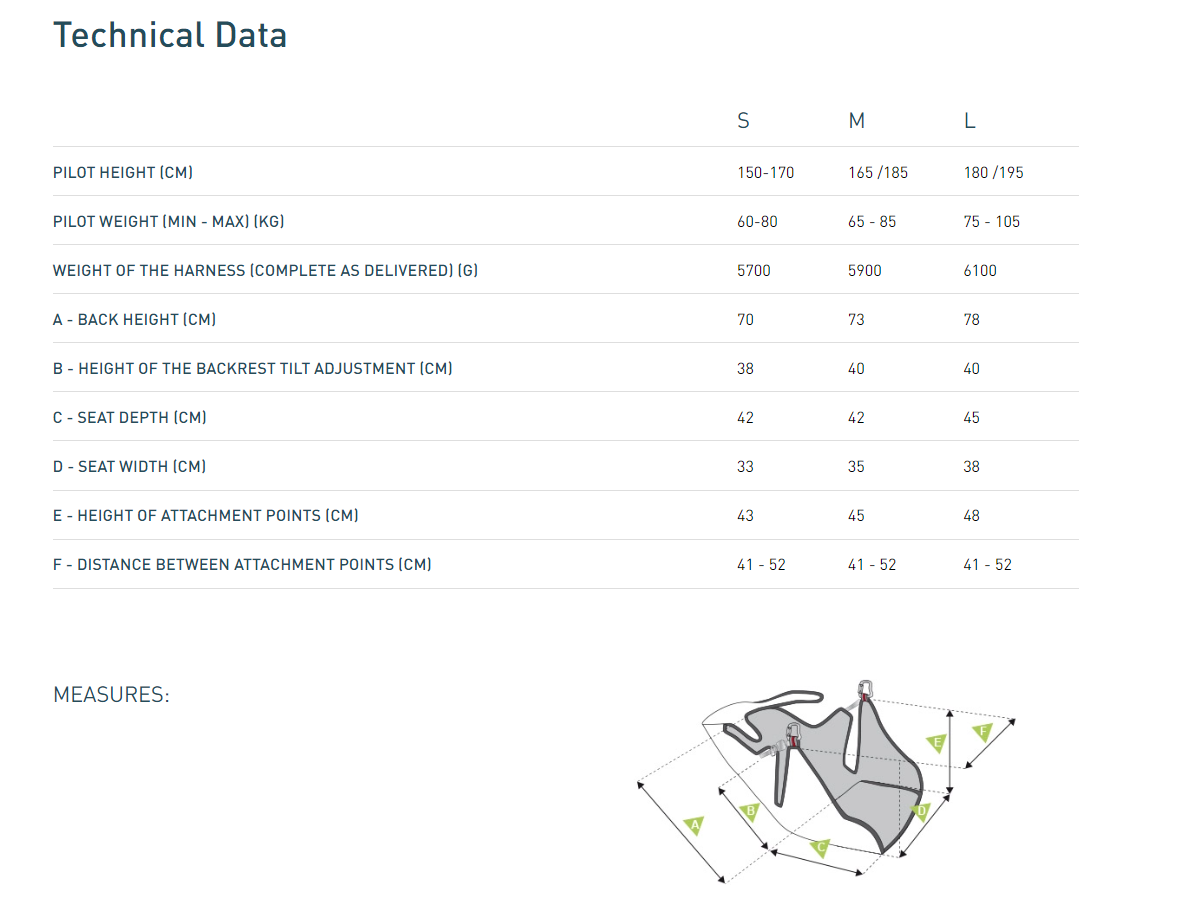1198x921 pixels.
Task: Select the green F triangle marker
Action: point(982,732)
